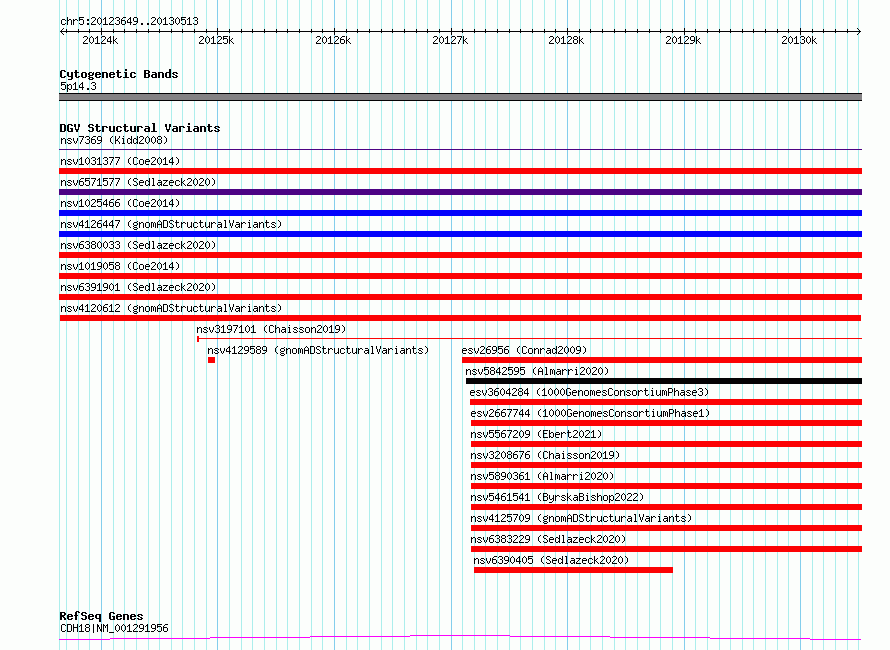Open the nsv6571577 (Sedlazeck2020) variant label
This screenshot has height=650, width=890.
(138, 182)
